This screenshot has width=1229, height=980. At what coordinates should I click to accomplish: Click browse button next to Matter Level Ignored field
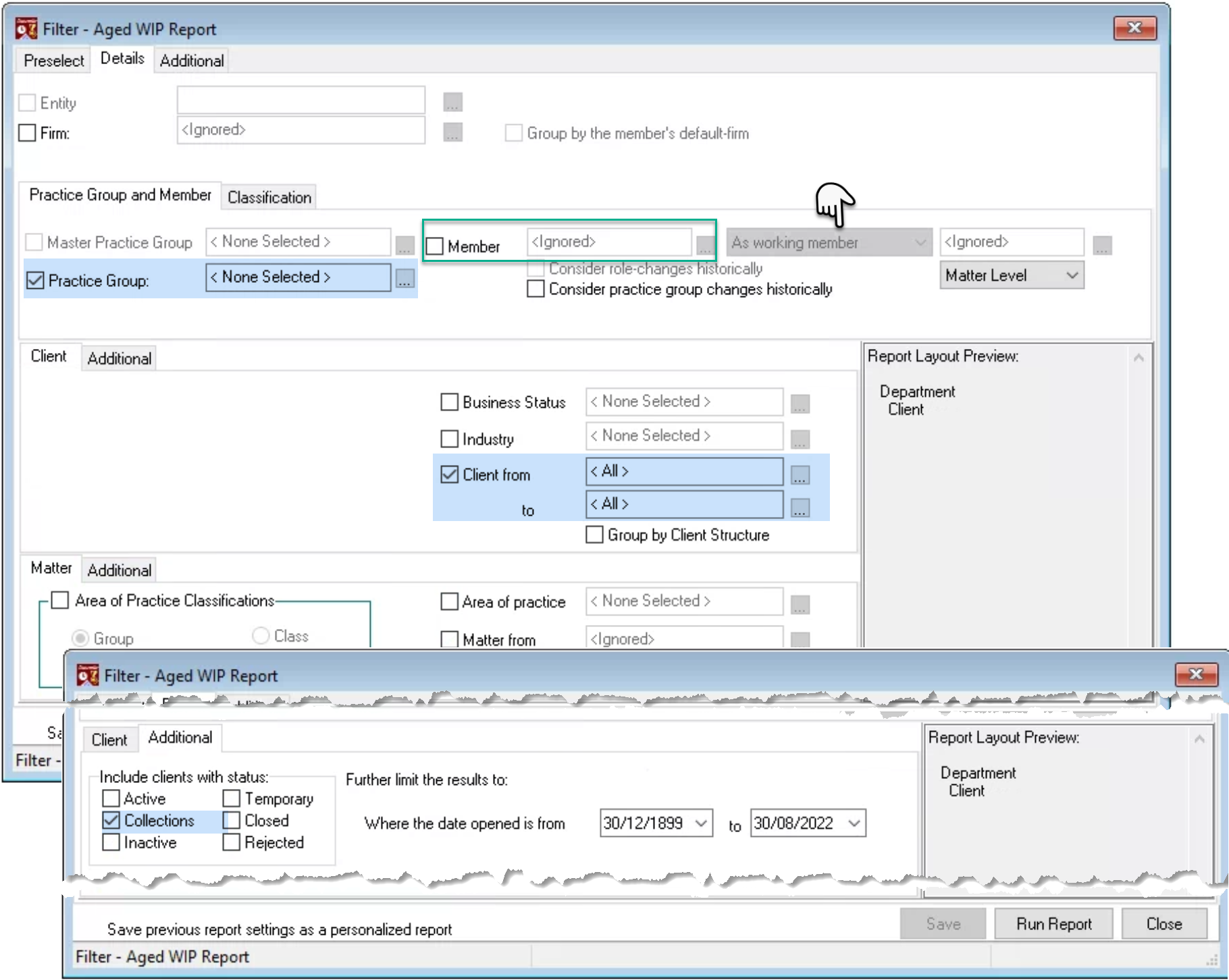(1102, 245)
